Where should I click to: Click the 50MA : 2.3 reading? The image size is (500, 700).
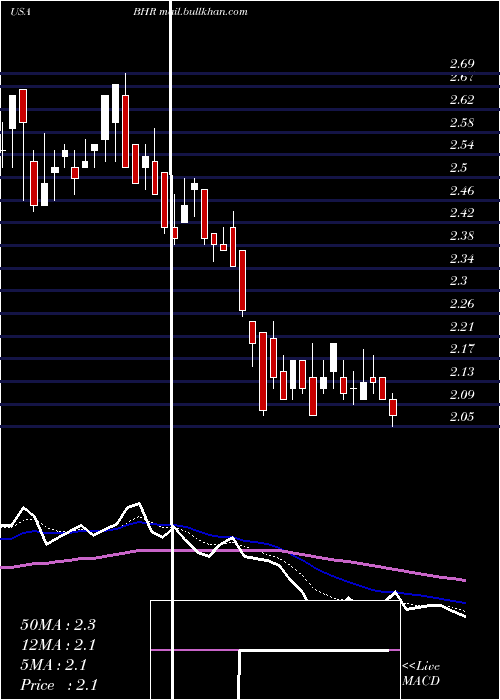coord(58,625)
